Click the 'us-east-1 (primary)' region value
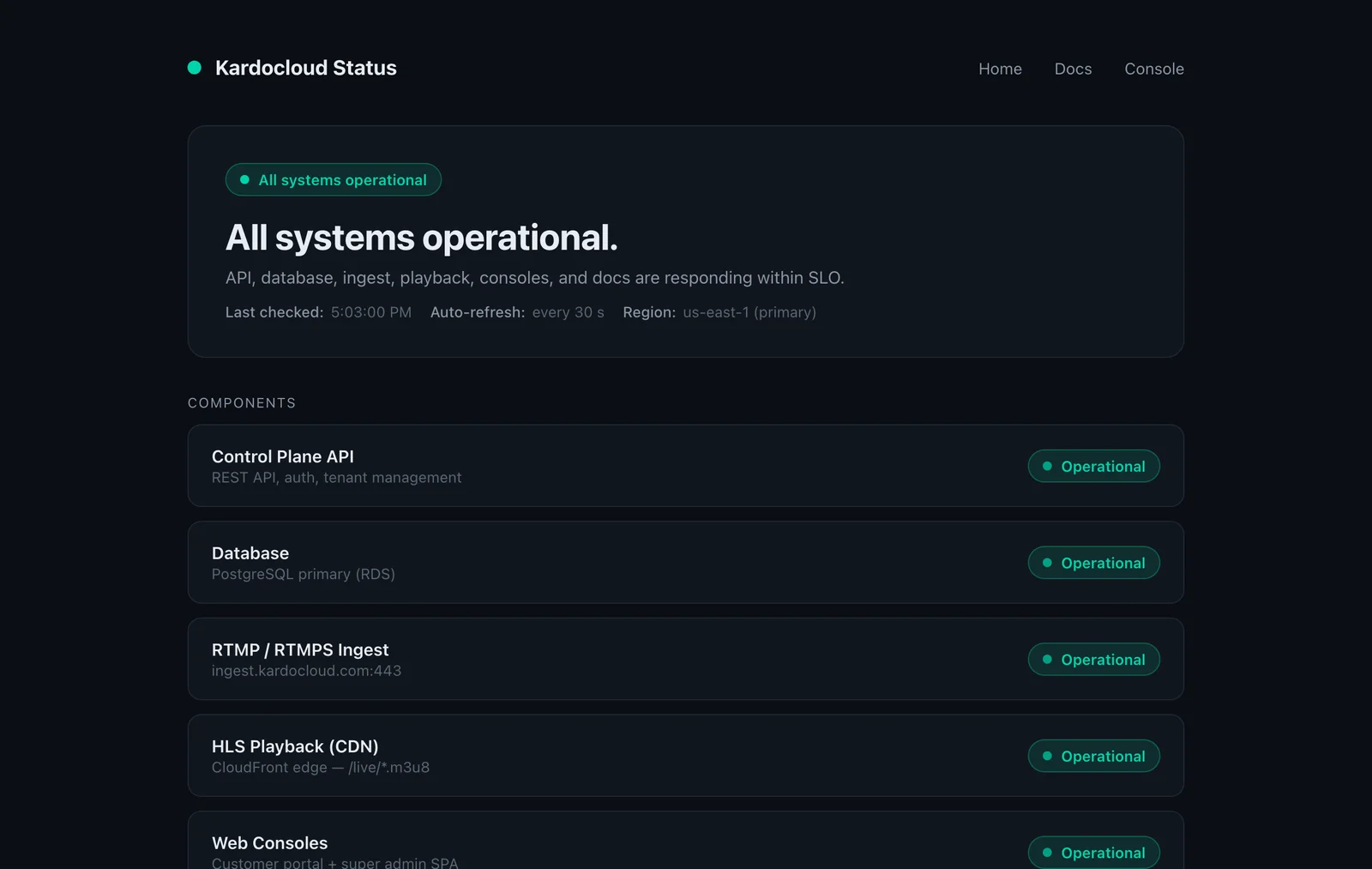Screen dimensions: 1372x869 click(x=749, y=312)
